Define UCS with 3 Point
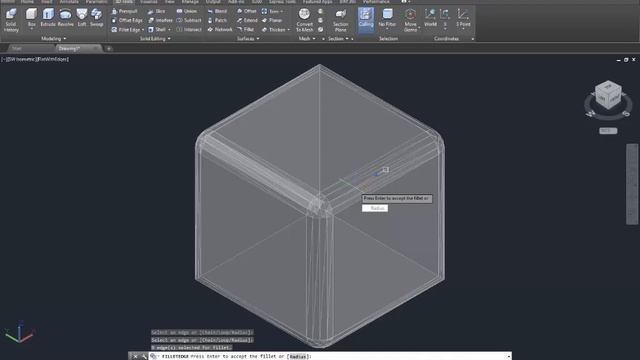 pyautogui.click(x=463, y=18)
